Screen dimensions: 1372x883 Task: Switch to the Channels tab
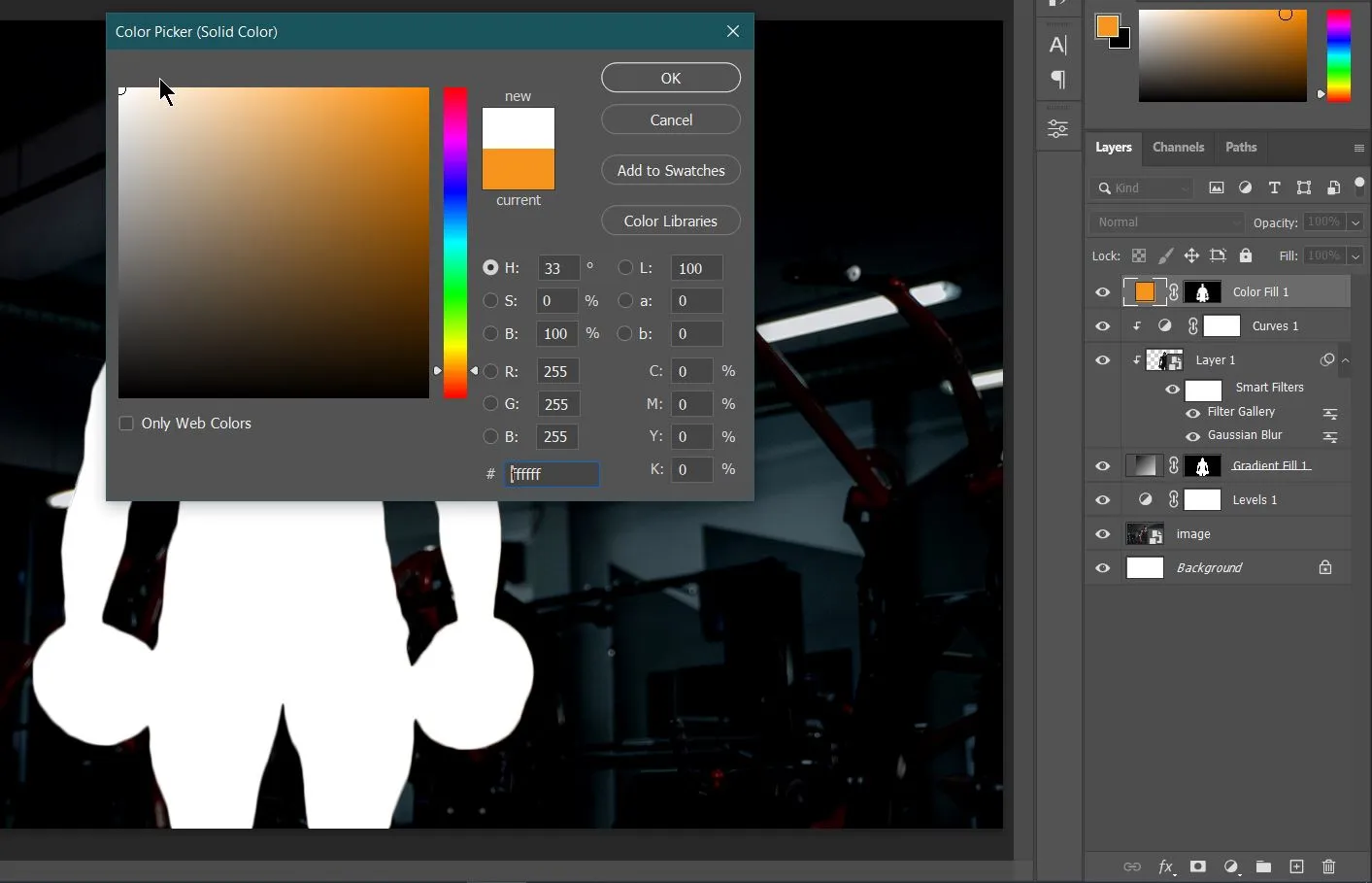[x=1178, y=148]
